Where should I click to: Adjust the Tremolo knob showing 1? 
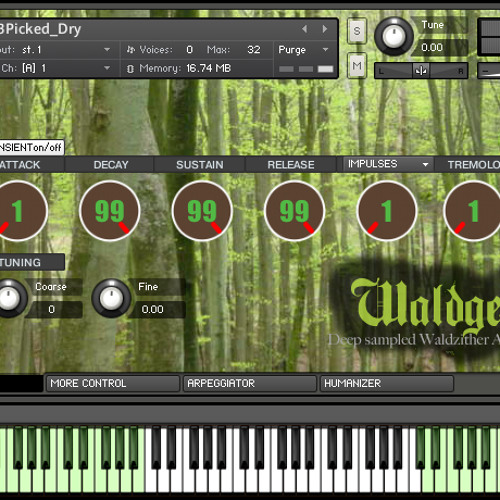(473, 211)
